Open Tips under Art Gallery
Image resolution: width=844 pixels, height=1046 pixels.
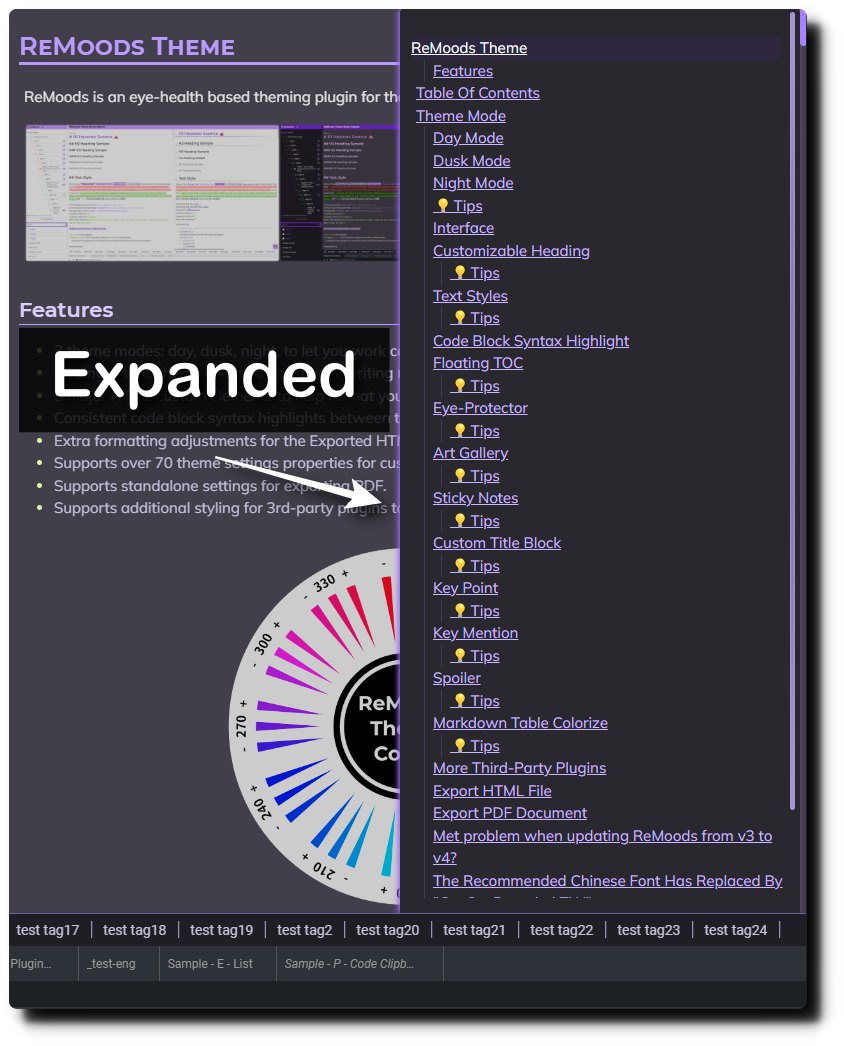475,476
